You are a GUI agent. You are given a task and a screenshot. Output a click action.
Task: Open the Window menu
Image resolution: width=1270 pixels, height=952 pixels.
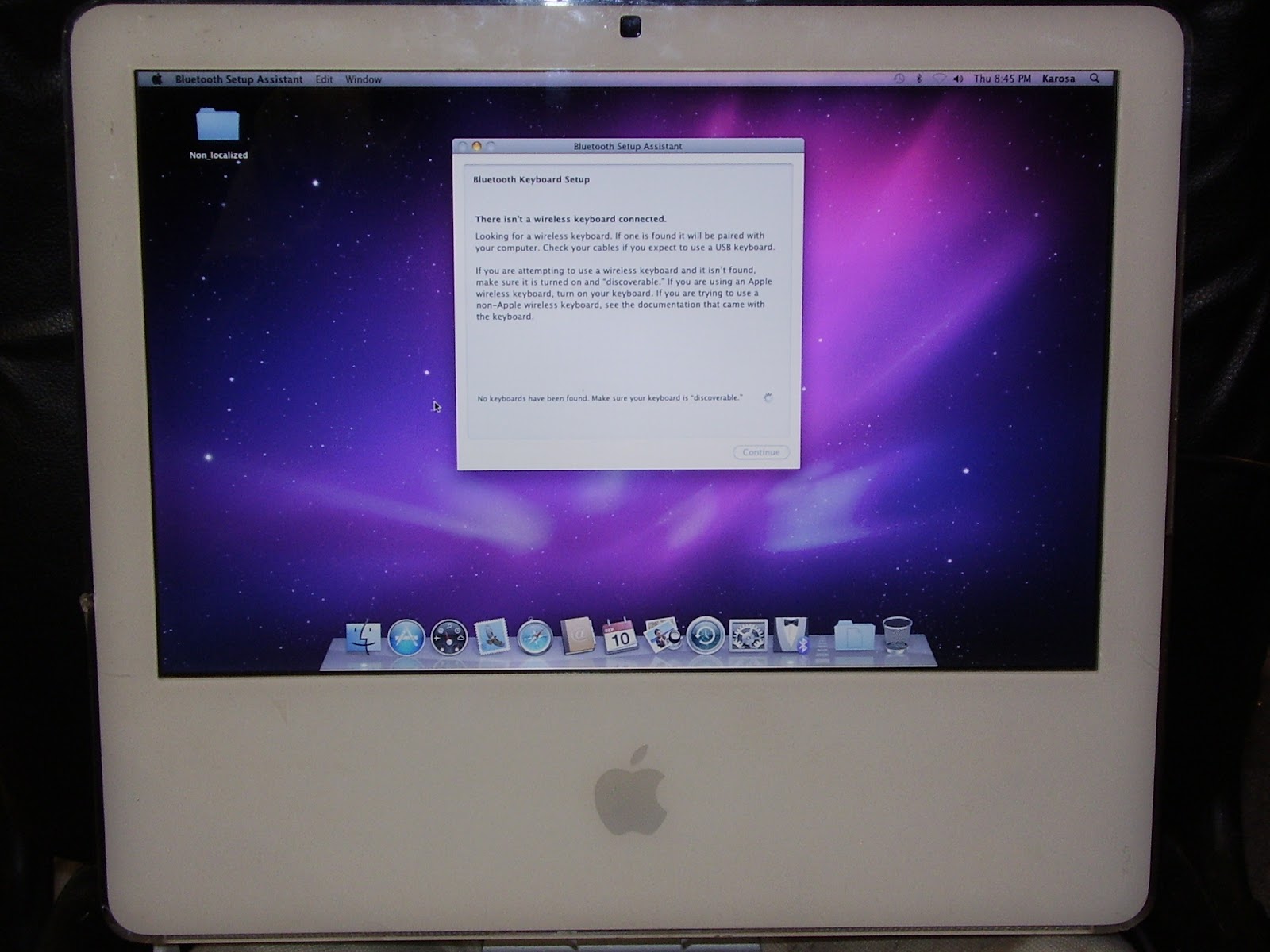(x=364, y=79)
